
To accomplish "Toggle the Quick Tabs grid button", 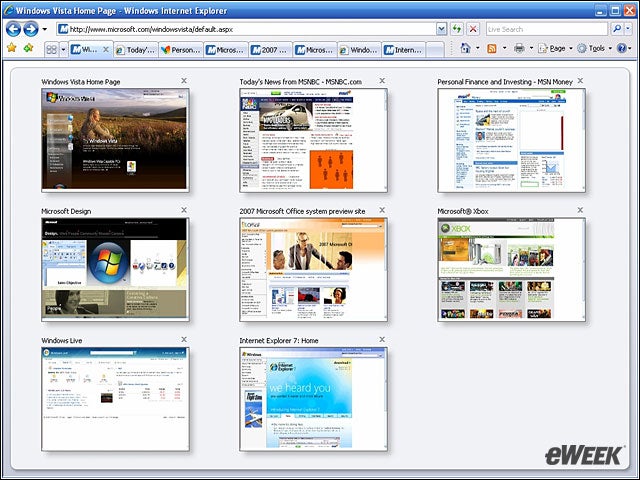I will 51,50.
